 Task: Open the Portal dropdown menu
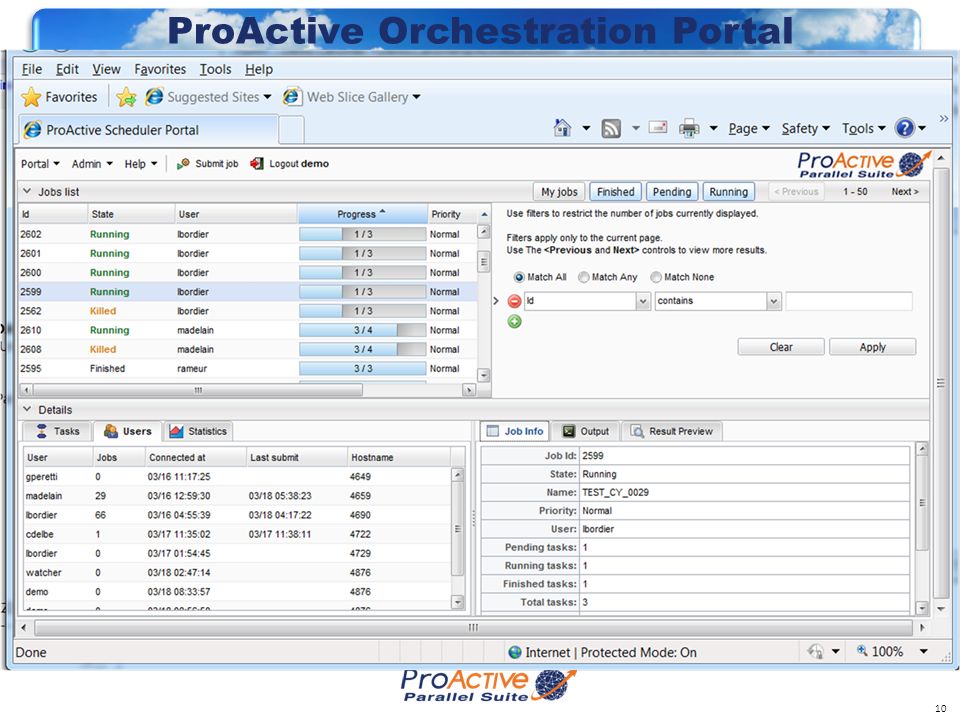coord(40,163)
